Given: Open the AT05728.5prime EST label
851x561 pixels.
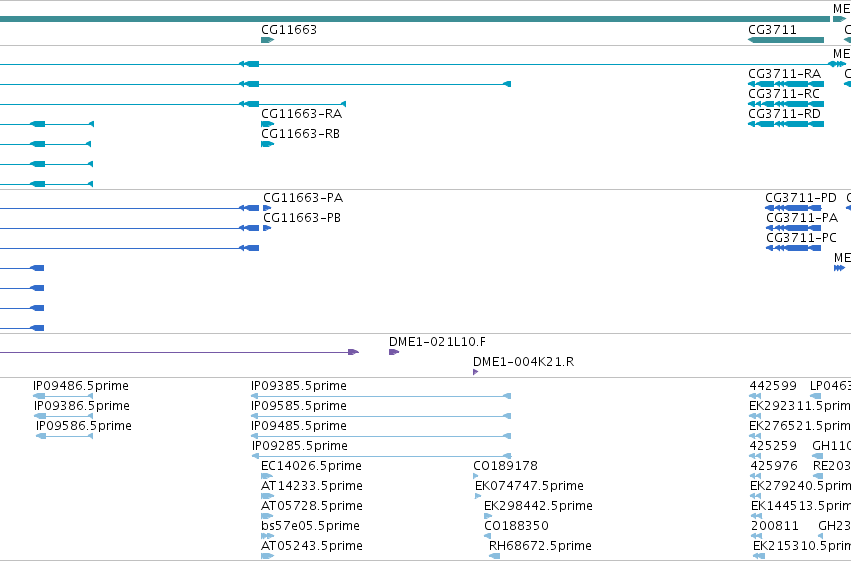Looking at the screenshot, I should 312,506.
